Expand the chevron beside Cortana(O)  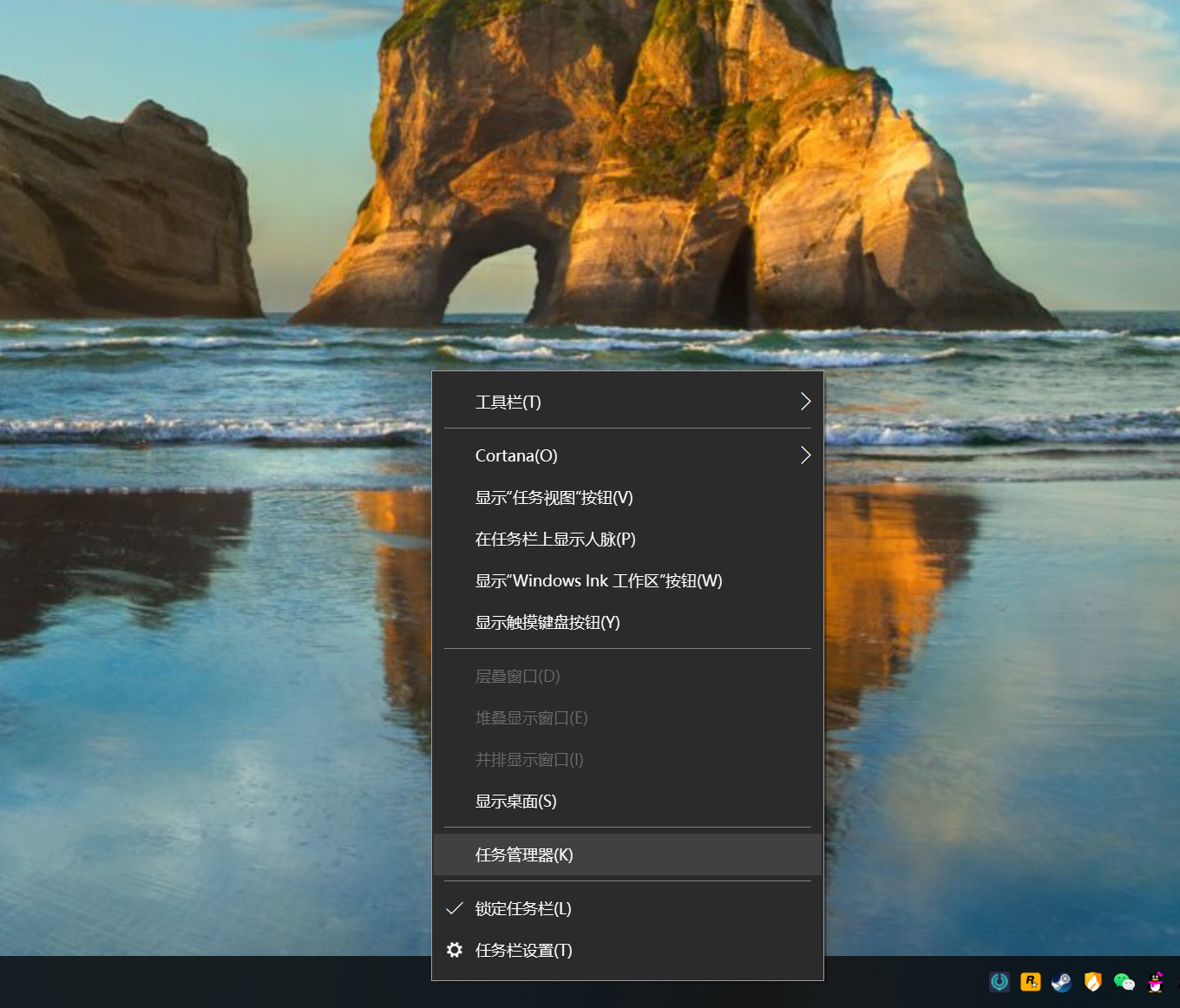tap(805, 455)
